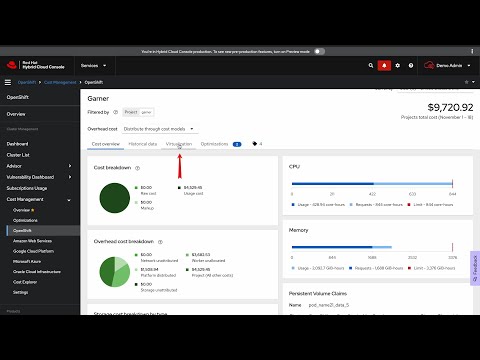The image size is (480, 360).
Task: Click the Feedback side button
Action: click(475, 268)
